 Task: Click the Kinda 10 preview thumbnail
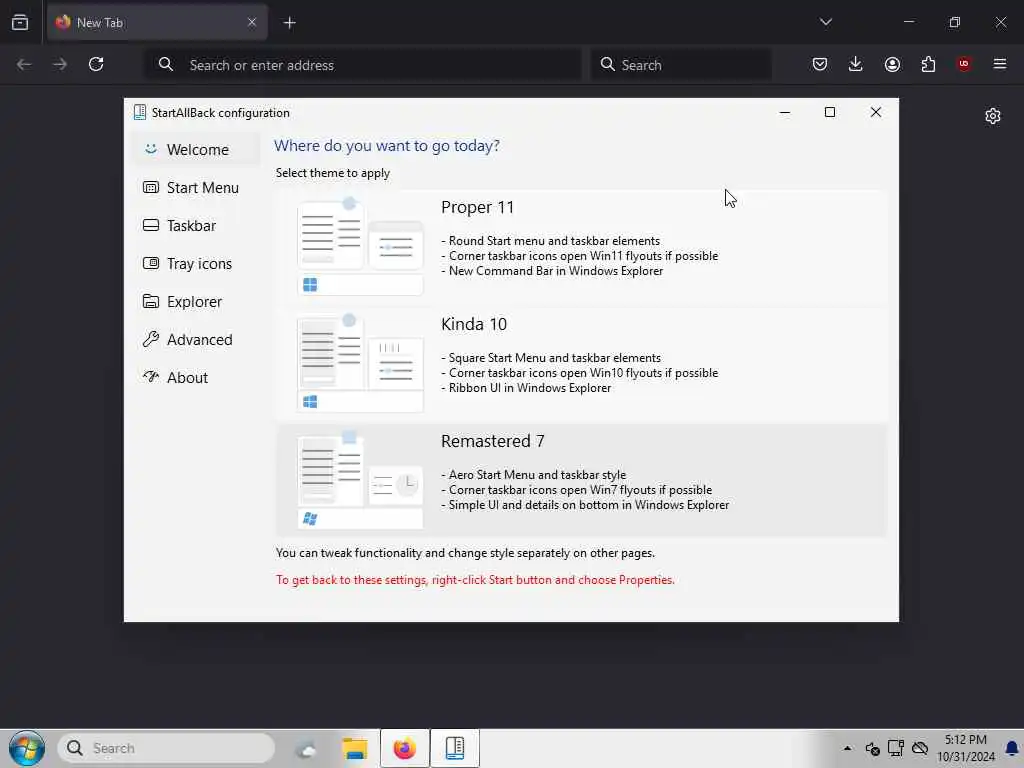tap(360, 362)
